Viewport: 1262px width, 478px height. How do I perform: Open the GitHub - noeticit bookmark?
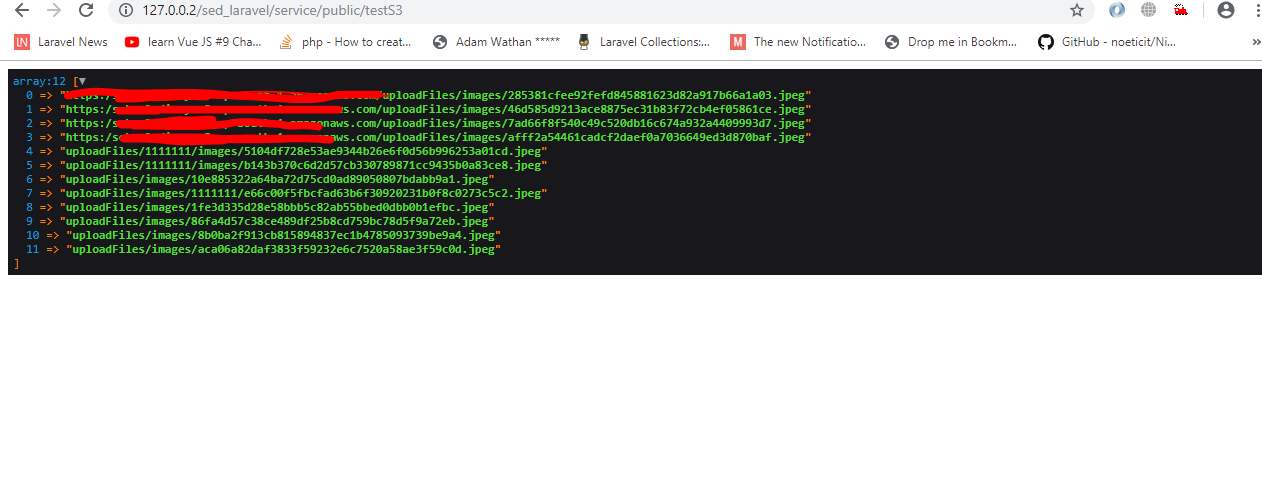(1107, 42)
